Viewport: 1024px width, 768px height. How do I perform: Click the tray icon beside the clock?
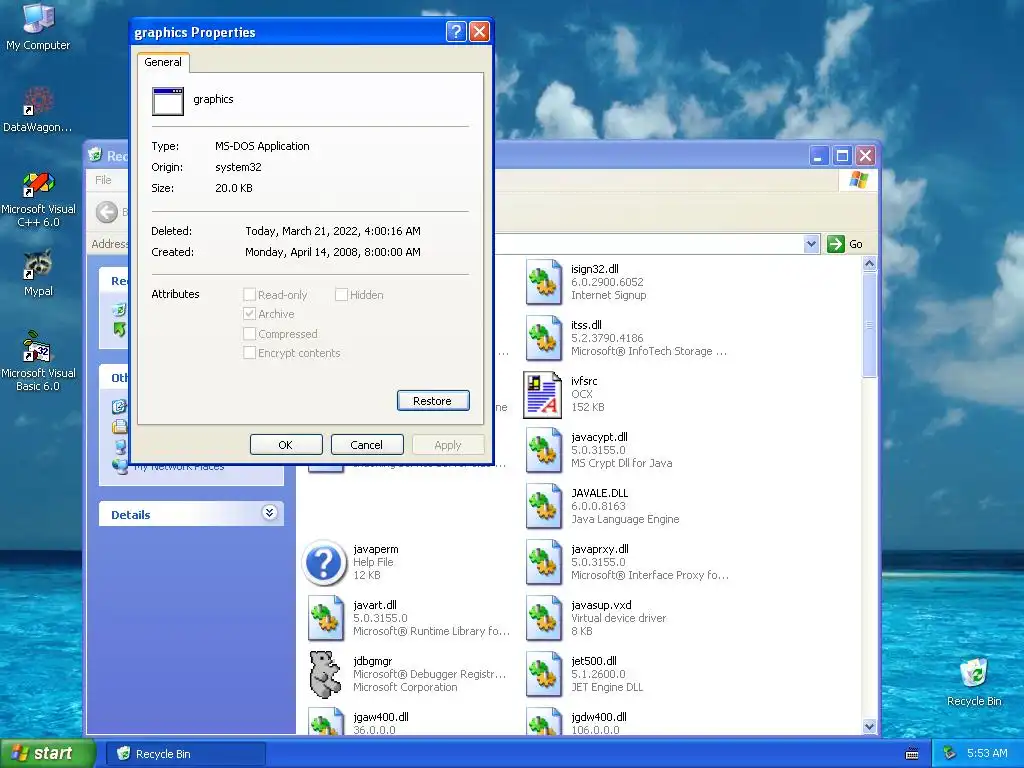pyautogui.click(x=950, y=753)
